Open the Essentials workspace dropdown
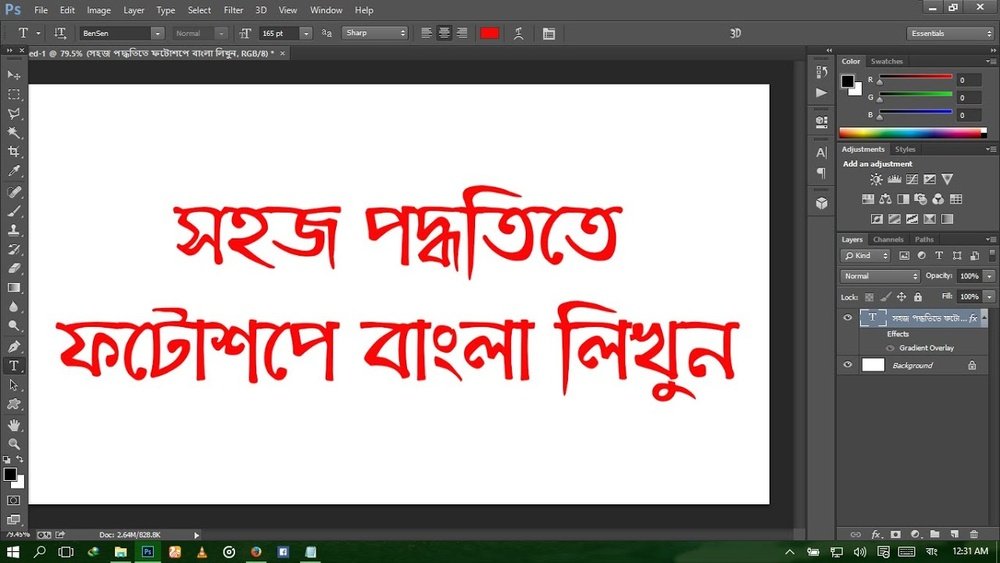The image size is (1000, 563). pyautogui.click(x=949, y=33)
